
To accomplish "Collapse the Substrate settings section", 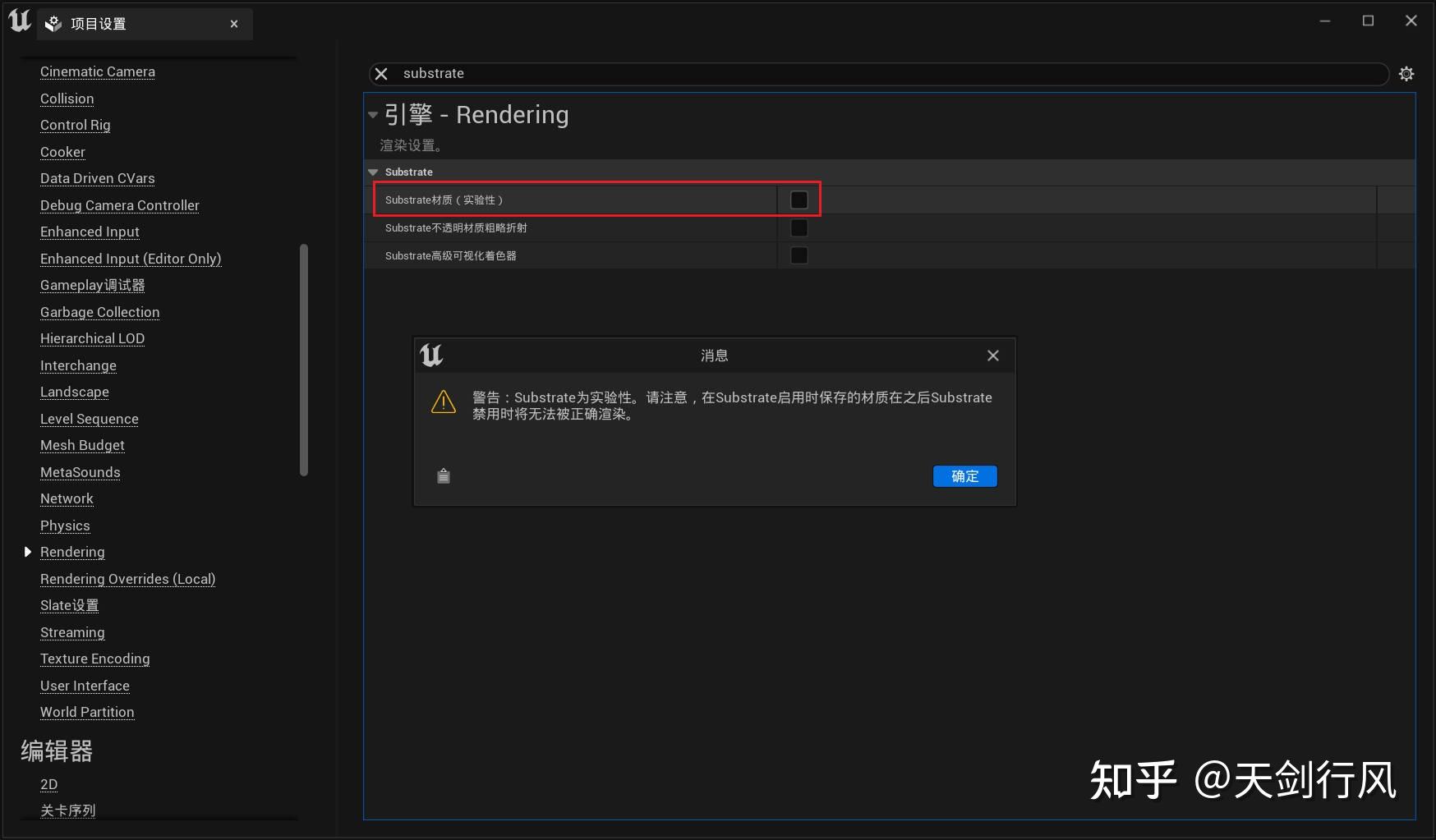I will 373,172.
